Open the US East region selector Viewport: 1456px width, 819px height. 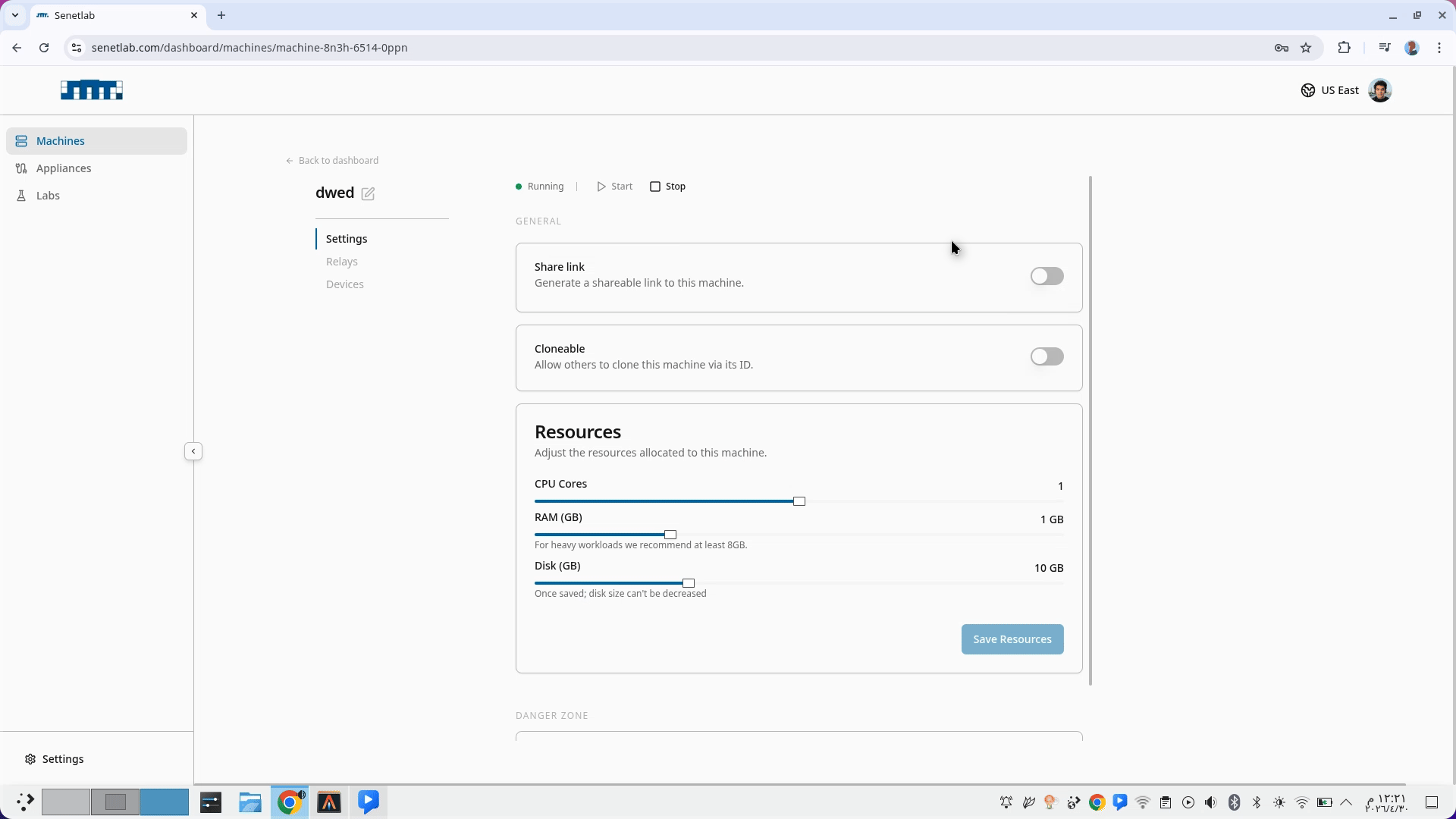[x=1330, y=90]
